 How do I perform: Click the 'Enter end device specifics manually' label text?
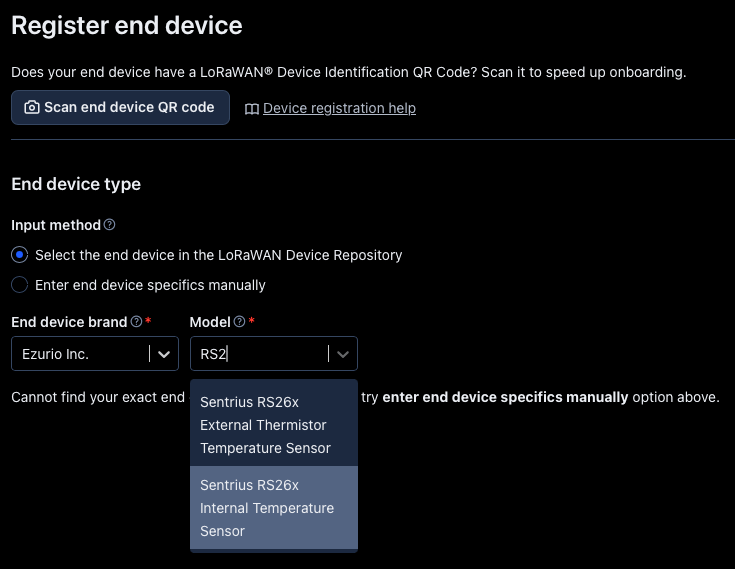(150, 285)
